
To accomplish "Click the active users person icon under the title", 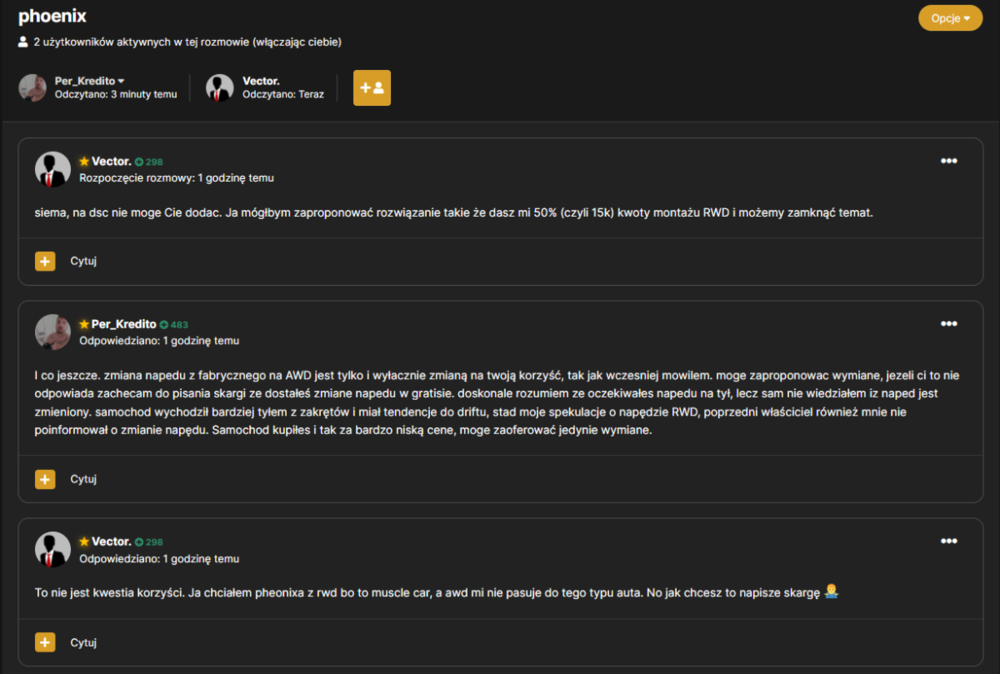I will tap(23, 42).
